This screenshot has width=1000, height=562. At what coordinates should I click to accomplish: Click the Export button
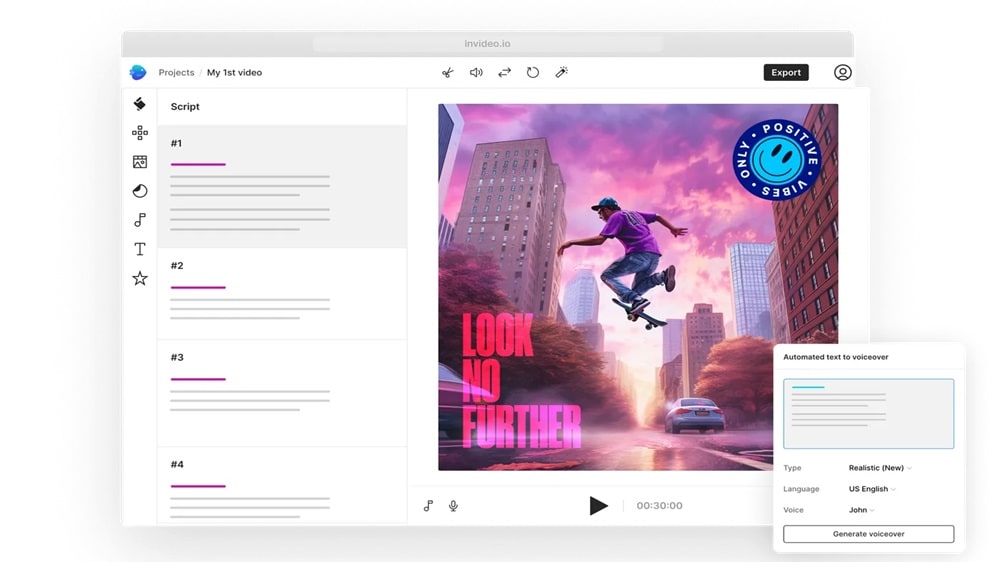(x=786, y=73)
